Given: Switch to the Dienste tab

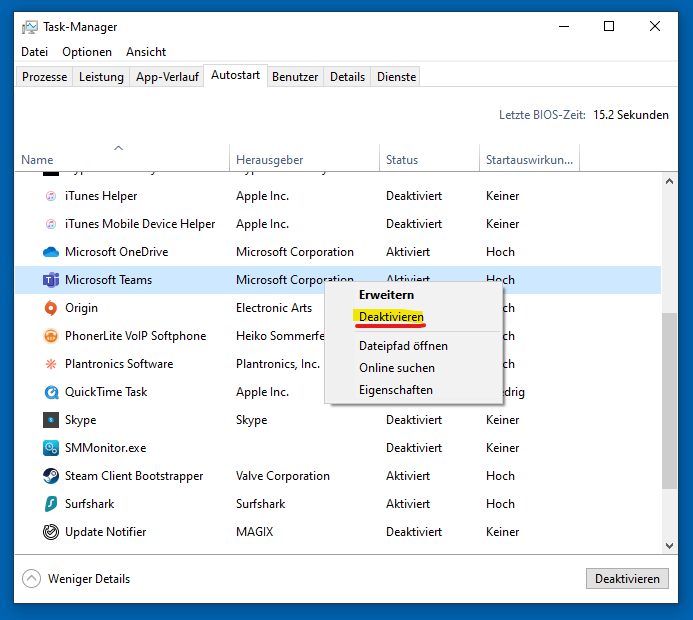Looking at the screenshot, I should (396, 77).
